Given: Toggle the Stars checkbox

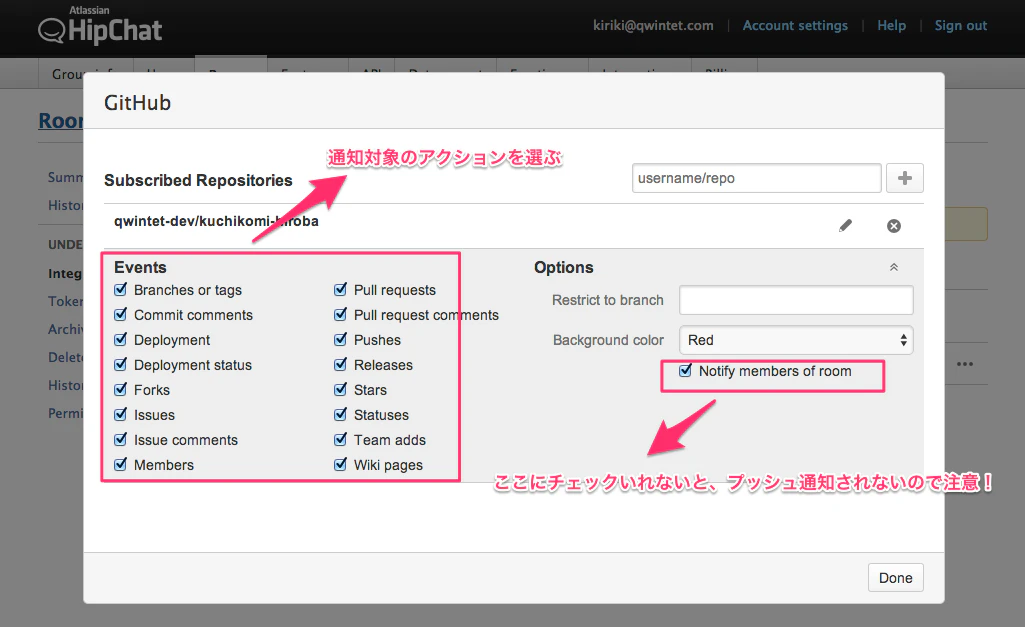Looking at the screenshot, I should 340,390.
